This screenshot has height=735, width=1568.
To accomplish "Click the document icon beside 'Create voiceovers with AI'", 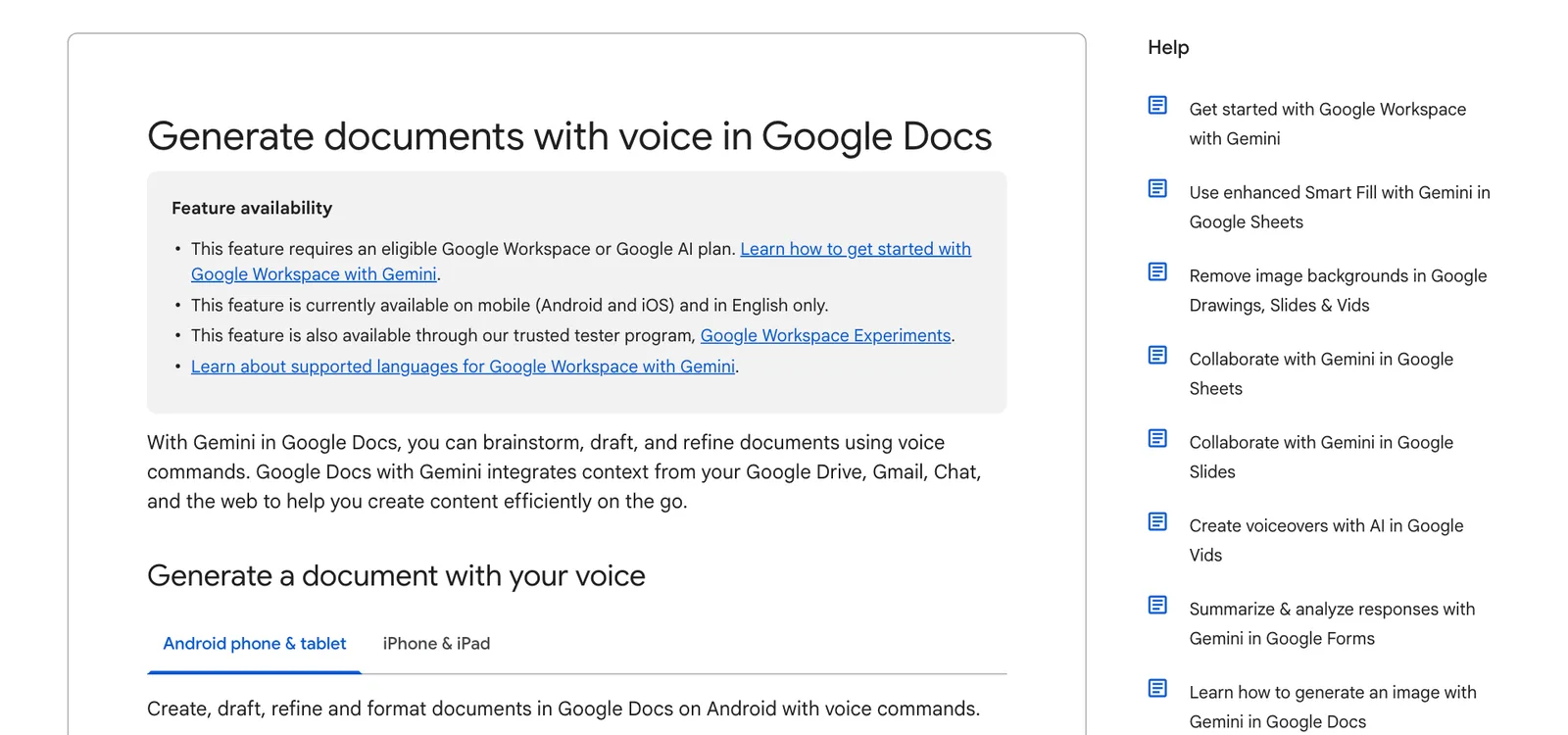I will point(1157,521).
